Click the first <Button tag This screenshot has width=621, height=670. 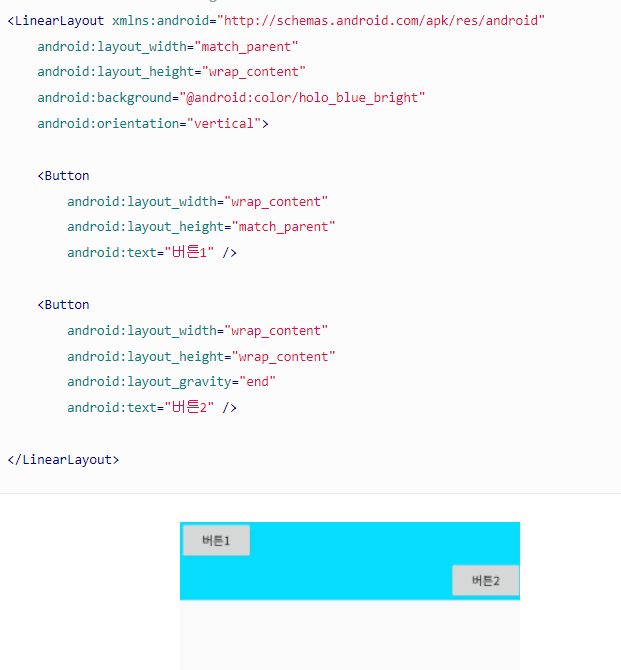[x=63, y=176]
